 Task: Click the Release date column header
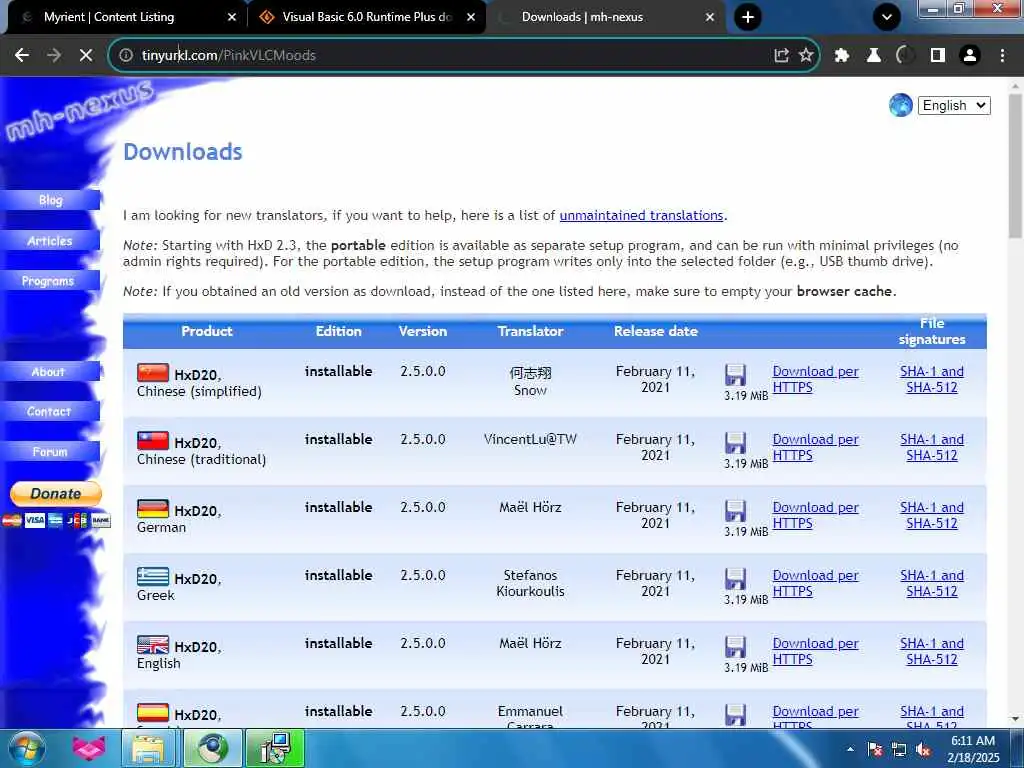[x=656, y=331]
